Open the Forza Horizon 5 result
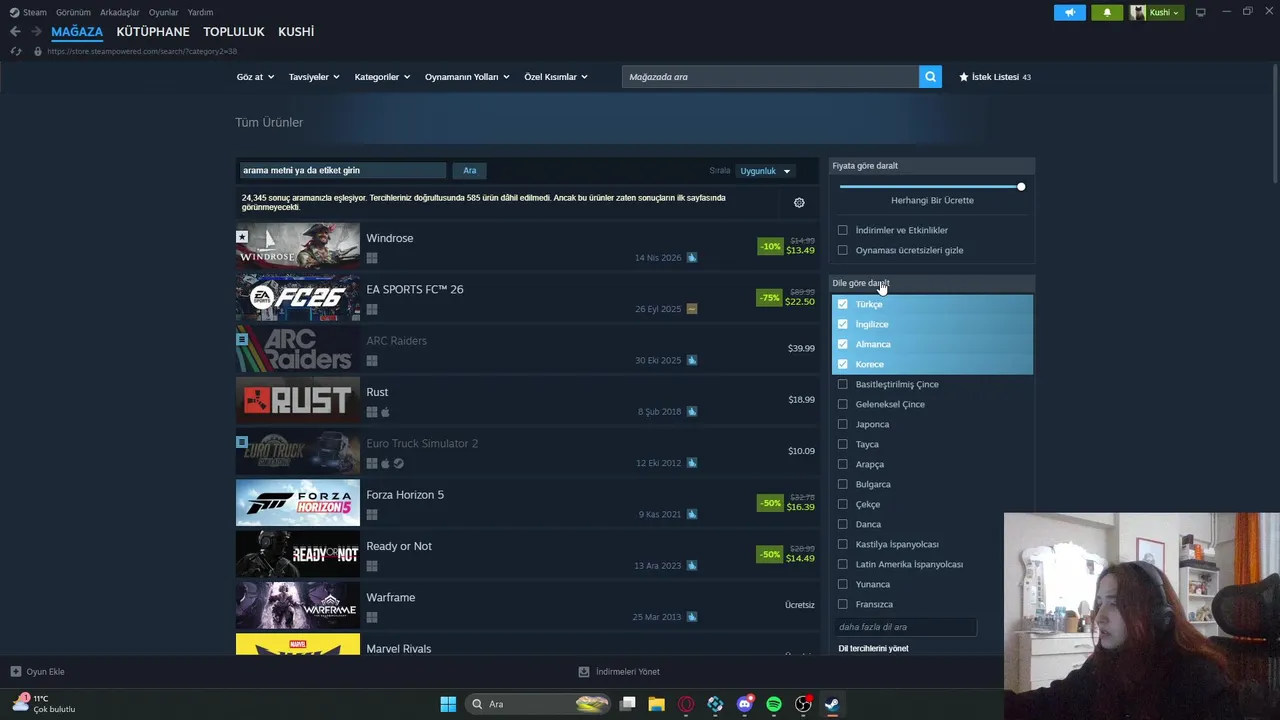1280x720 pixels. click(527, 502)
